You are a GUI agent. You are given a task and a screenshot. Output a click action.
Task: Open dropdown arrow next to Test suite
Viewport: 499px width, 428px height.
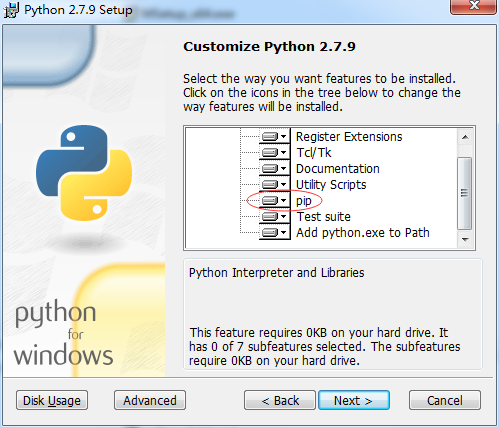tap(284, 217)
